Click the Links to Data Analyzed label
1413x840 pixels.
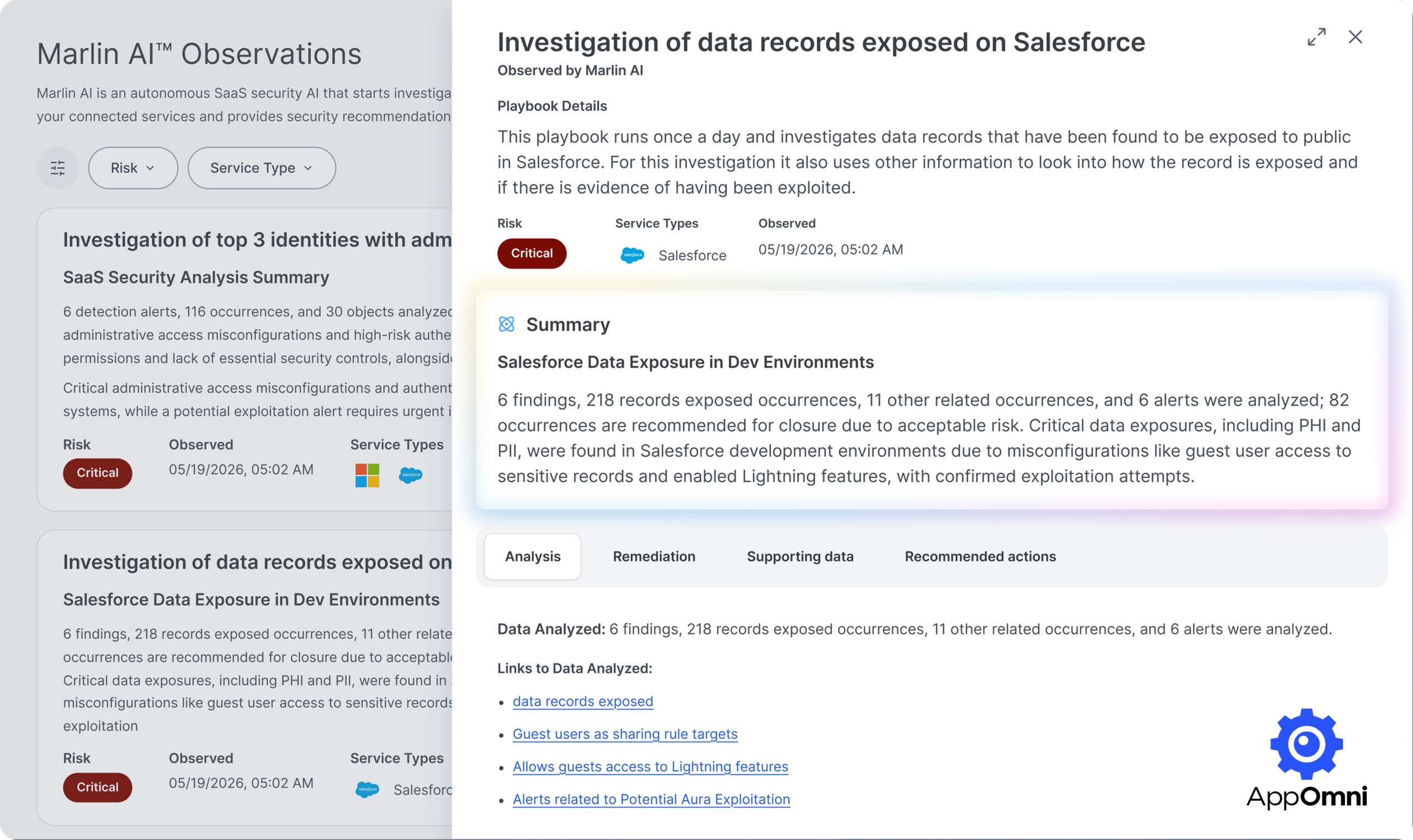[x=575, y=668]
